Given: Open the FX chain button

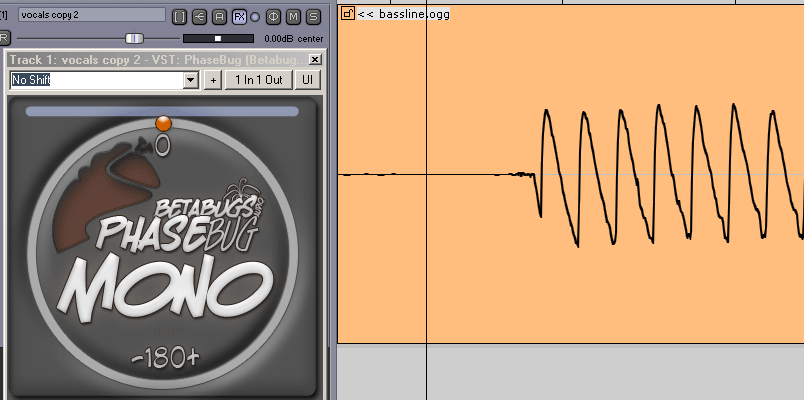Looking at the screenshot, I should coord(239,17).
